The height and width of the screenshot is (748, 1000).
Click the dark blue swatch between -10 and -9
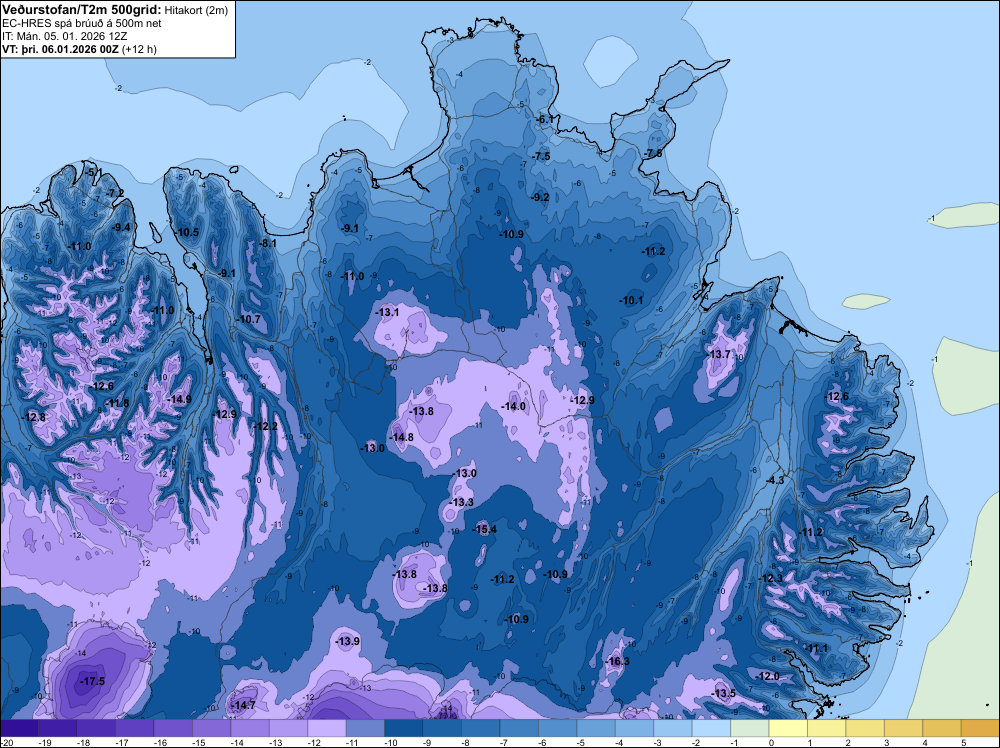(x=404, y=728)
